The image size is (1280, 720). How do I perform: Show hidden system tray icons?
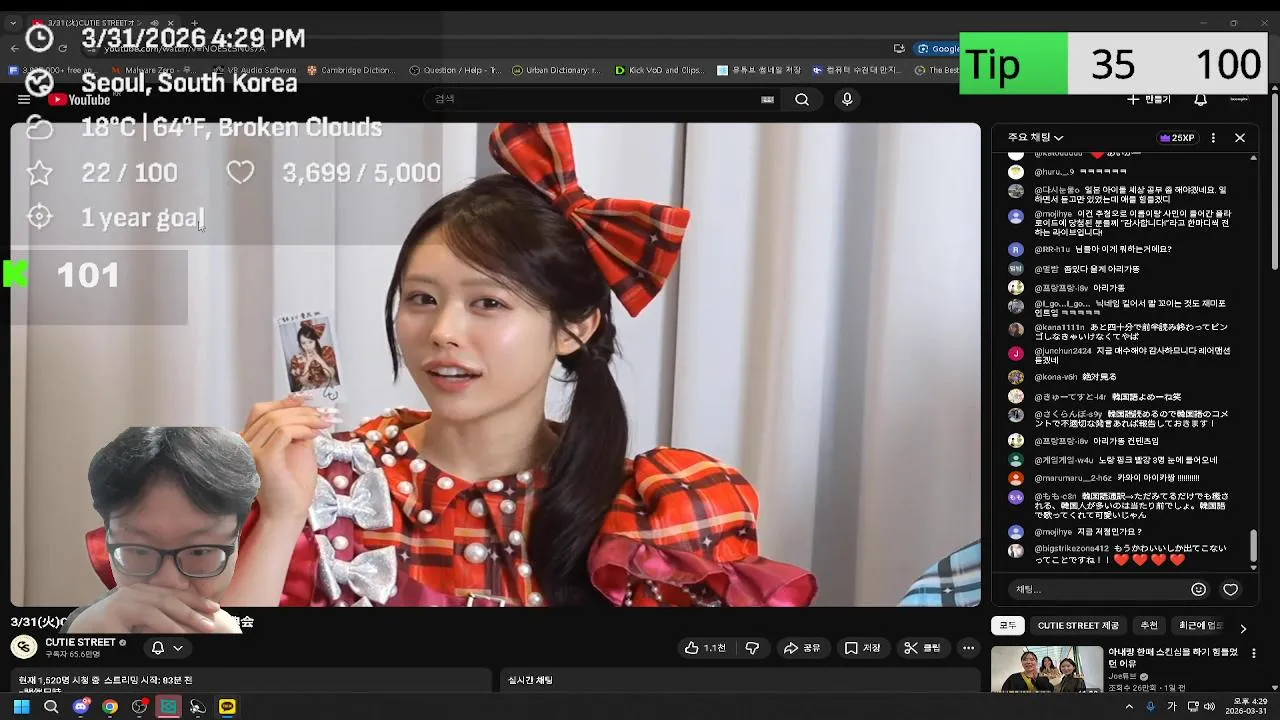[x=1130, y=706]
